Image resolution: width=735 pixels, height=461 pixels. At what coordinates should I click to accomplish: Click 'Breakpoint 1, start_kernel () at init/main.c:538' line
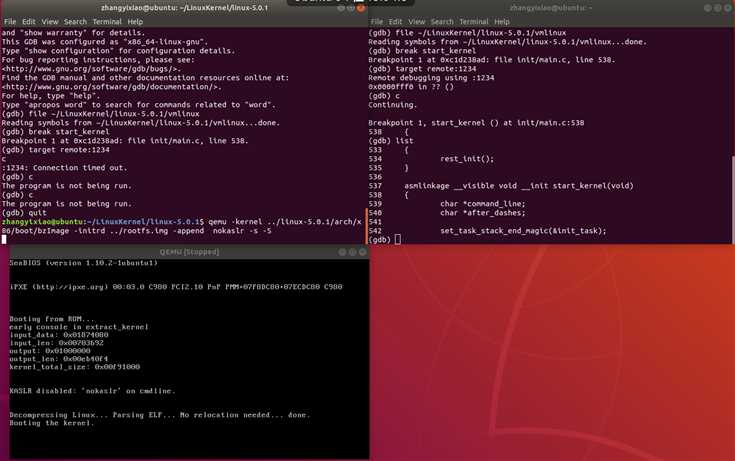click(476, 123)
